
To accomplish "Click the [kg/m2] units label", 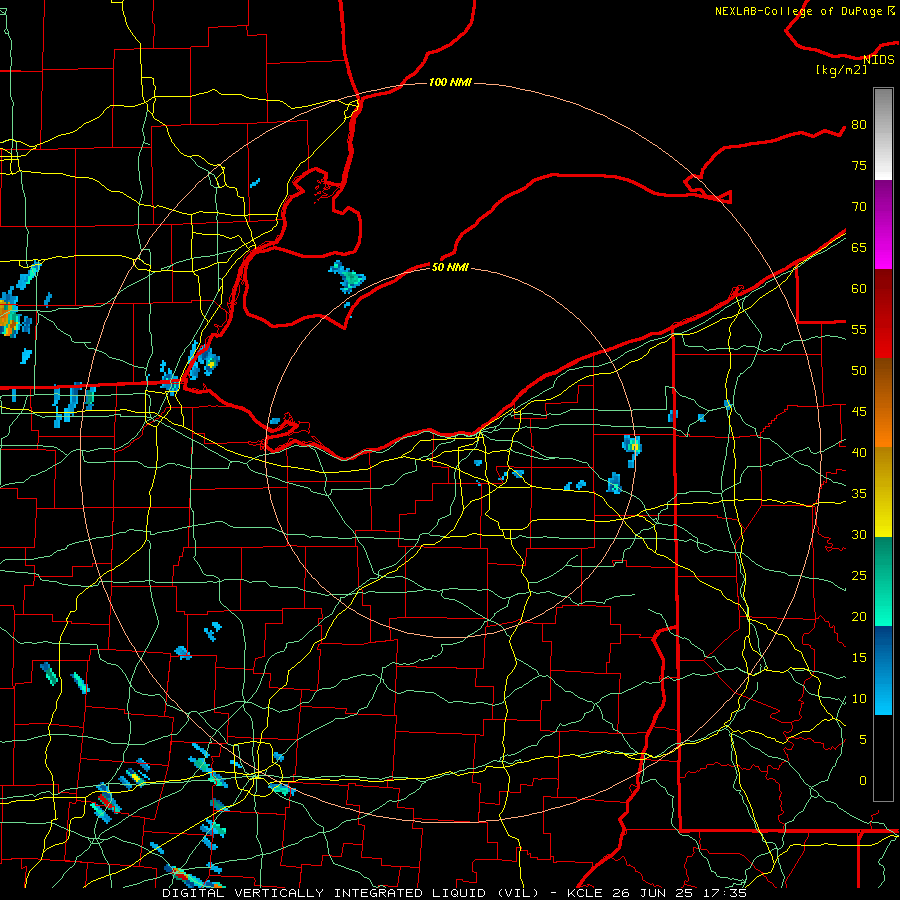I will pos(841,70).
